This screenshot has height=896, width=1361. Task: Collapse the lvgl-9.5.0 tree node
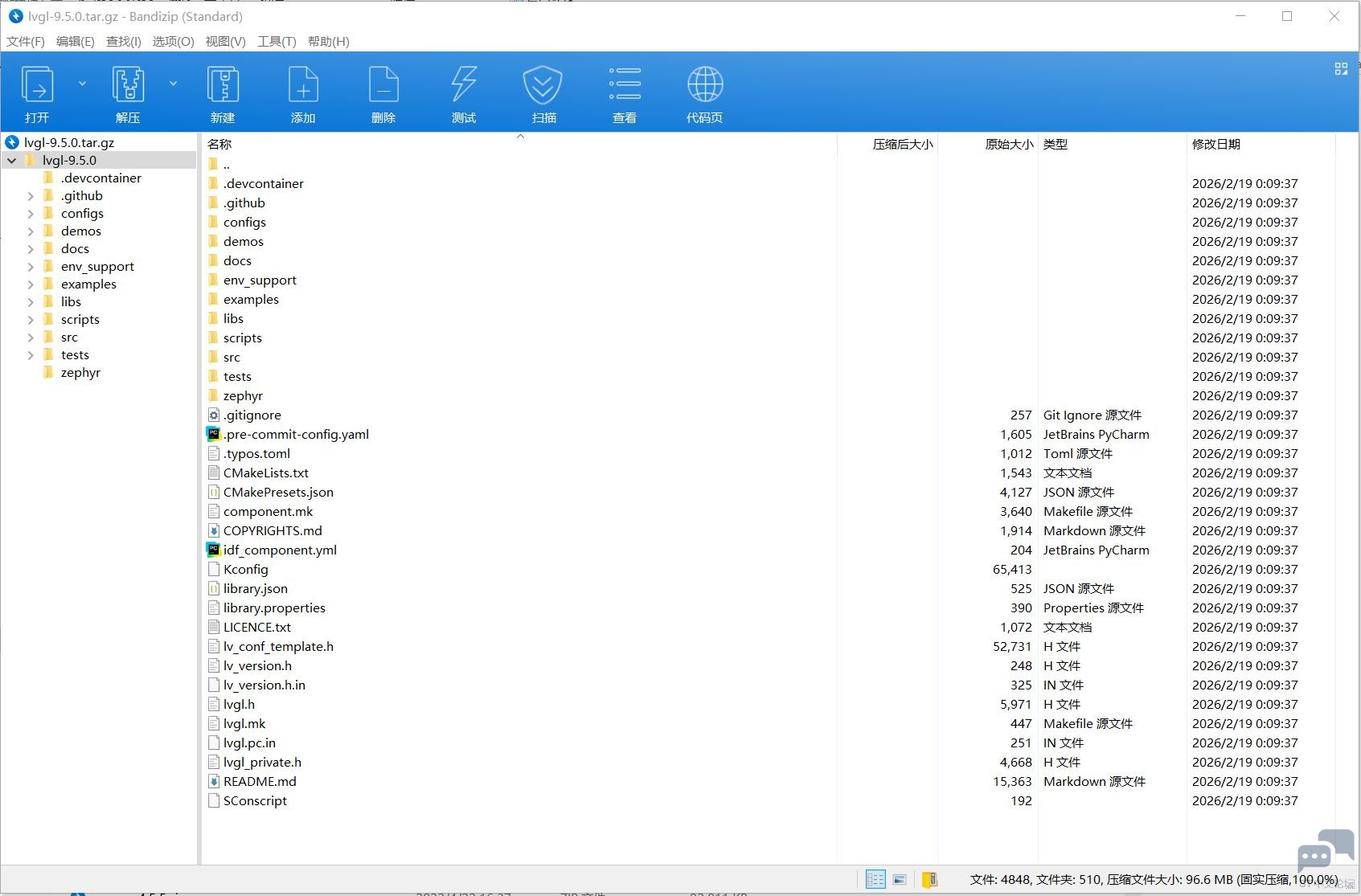click(x=12, y=161)
